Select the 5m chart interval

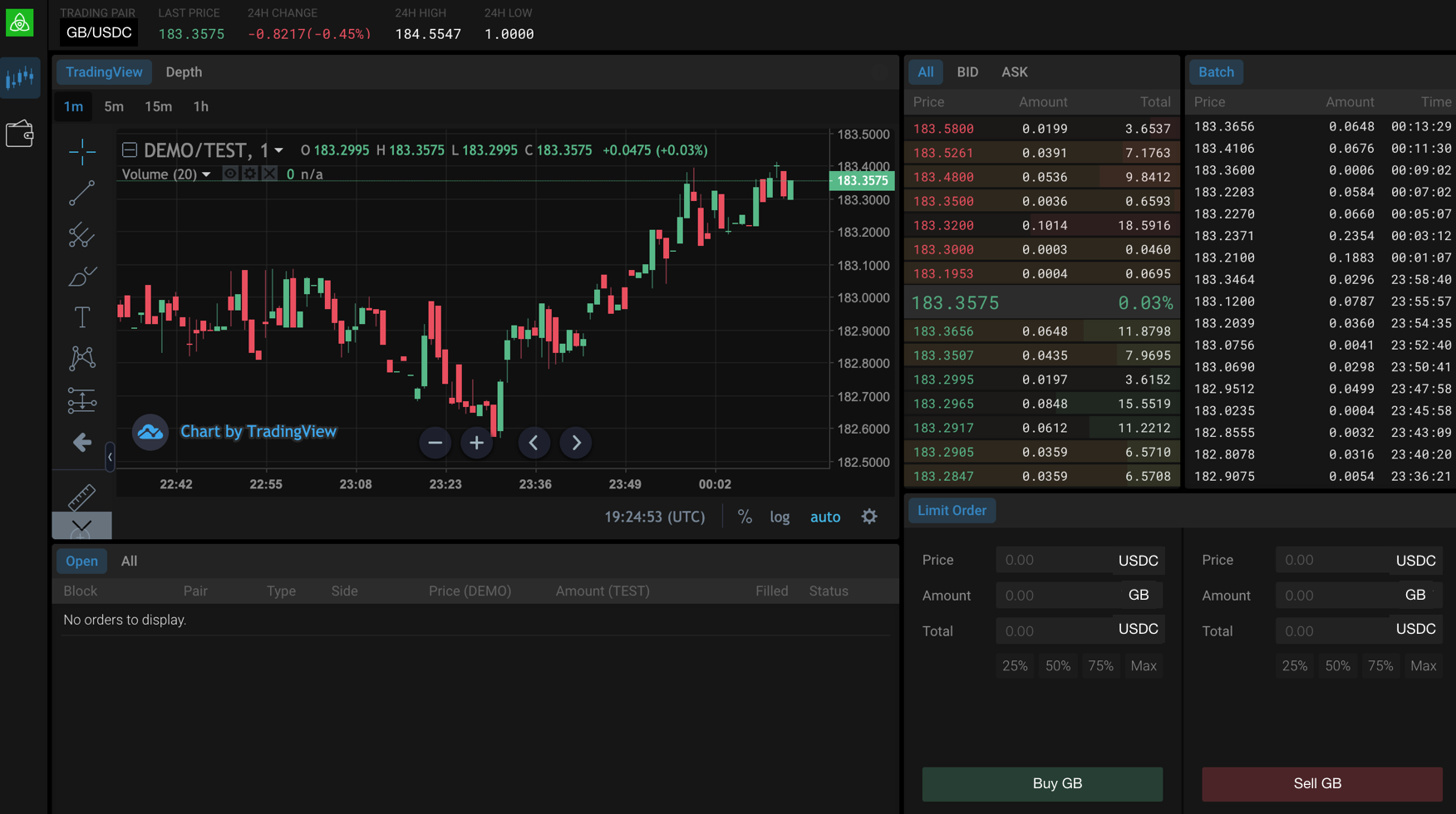114,106
